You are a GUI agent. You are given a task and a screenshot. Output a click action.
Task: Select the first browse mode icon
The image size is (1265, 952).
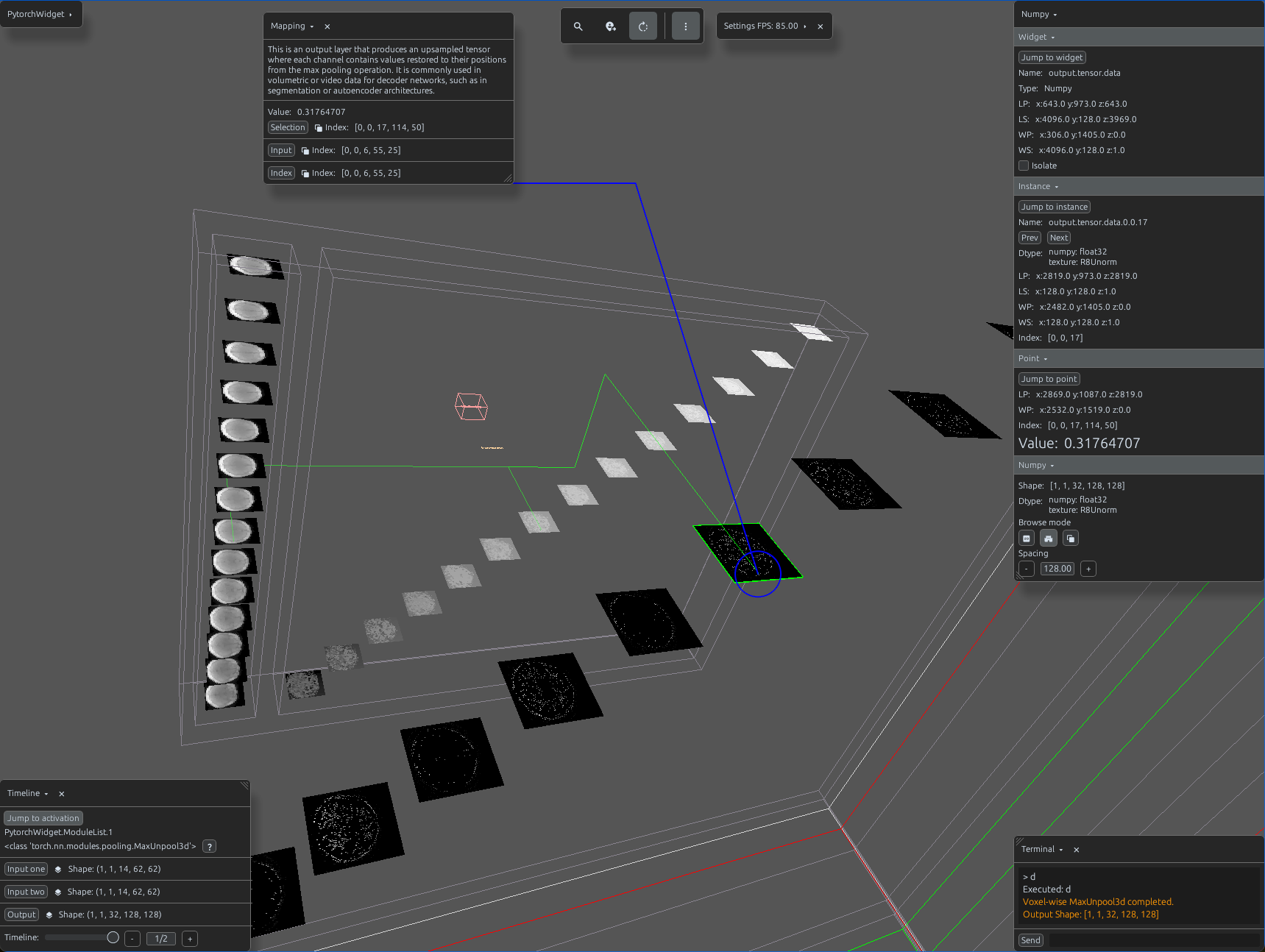(1027, 539)
